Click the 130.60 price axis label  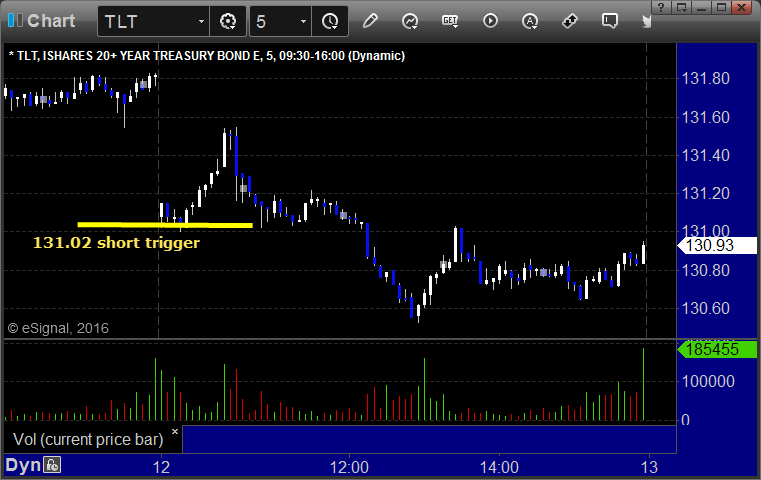click(x=705, y=308)
